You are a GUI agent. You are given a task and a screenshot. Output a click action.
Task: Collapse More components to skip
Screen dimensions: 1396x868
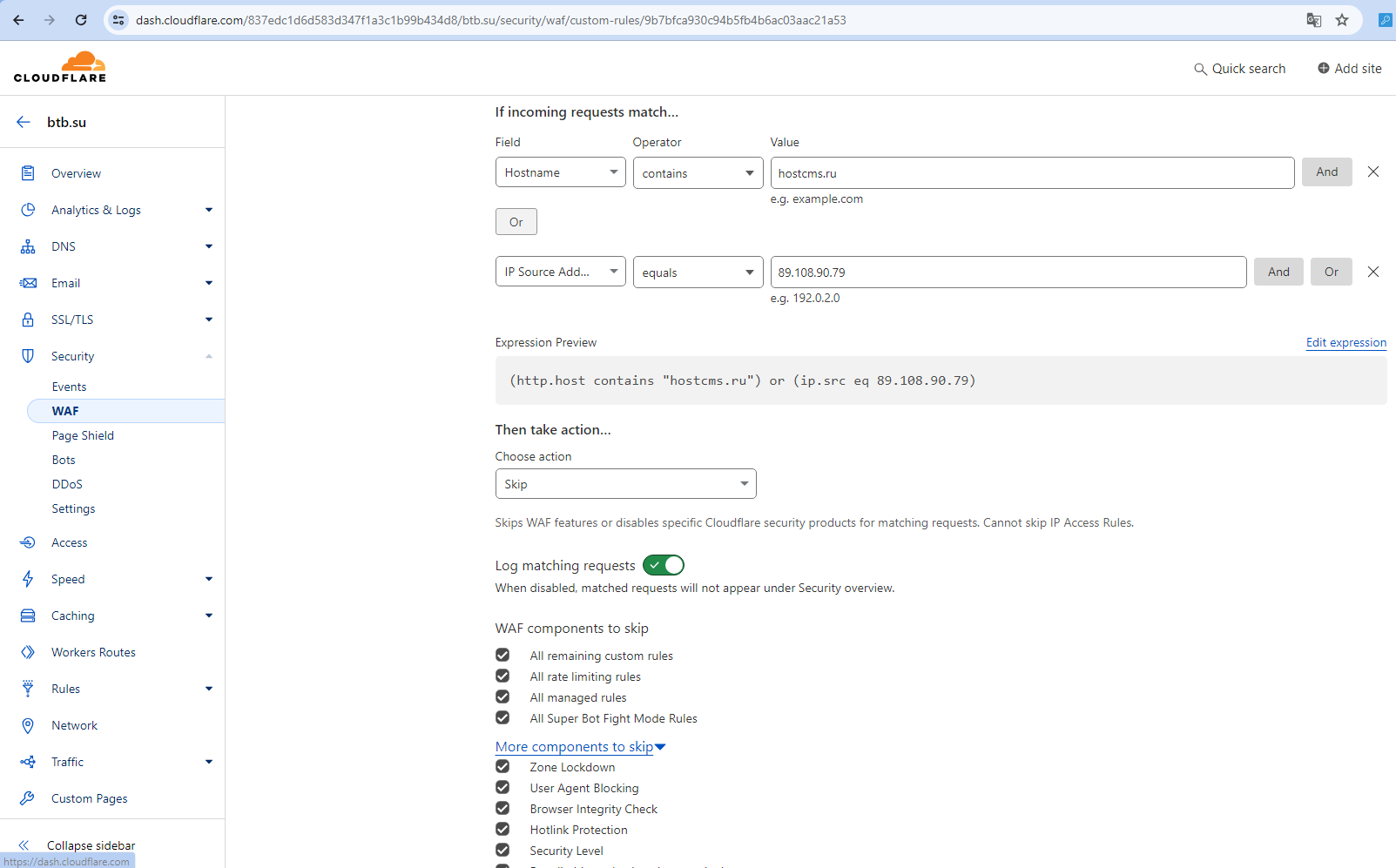pyautogui.click(x=580, y=747)
